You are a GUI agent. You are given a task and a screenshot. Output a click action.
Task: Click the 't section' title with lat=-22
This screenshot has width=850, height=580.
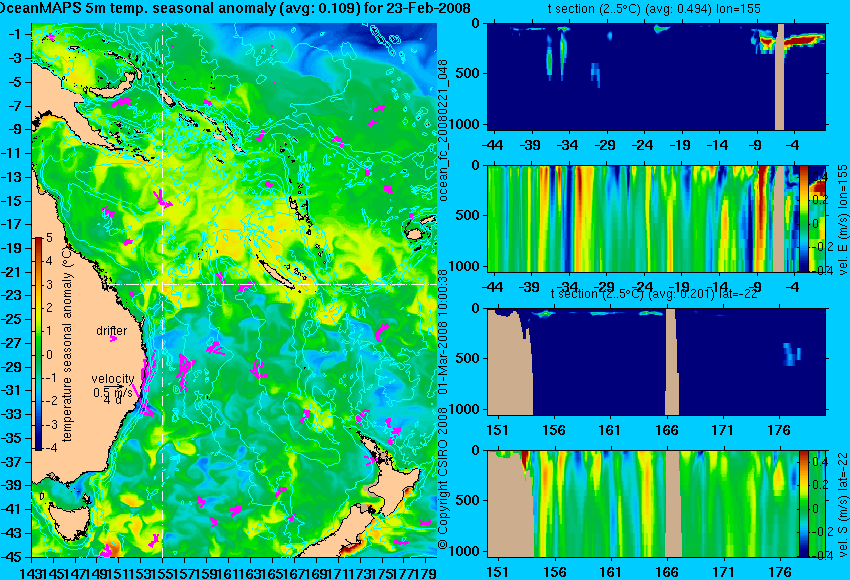click(654, 294)
